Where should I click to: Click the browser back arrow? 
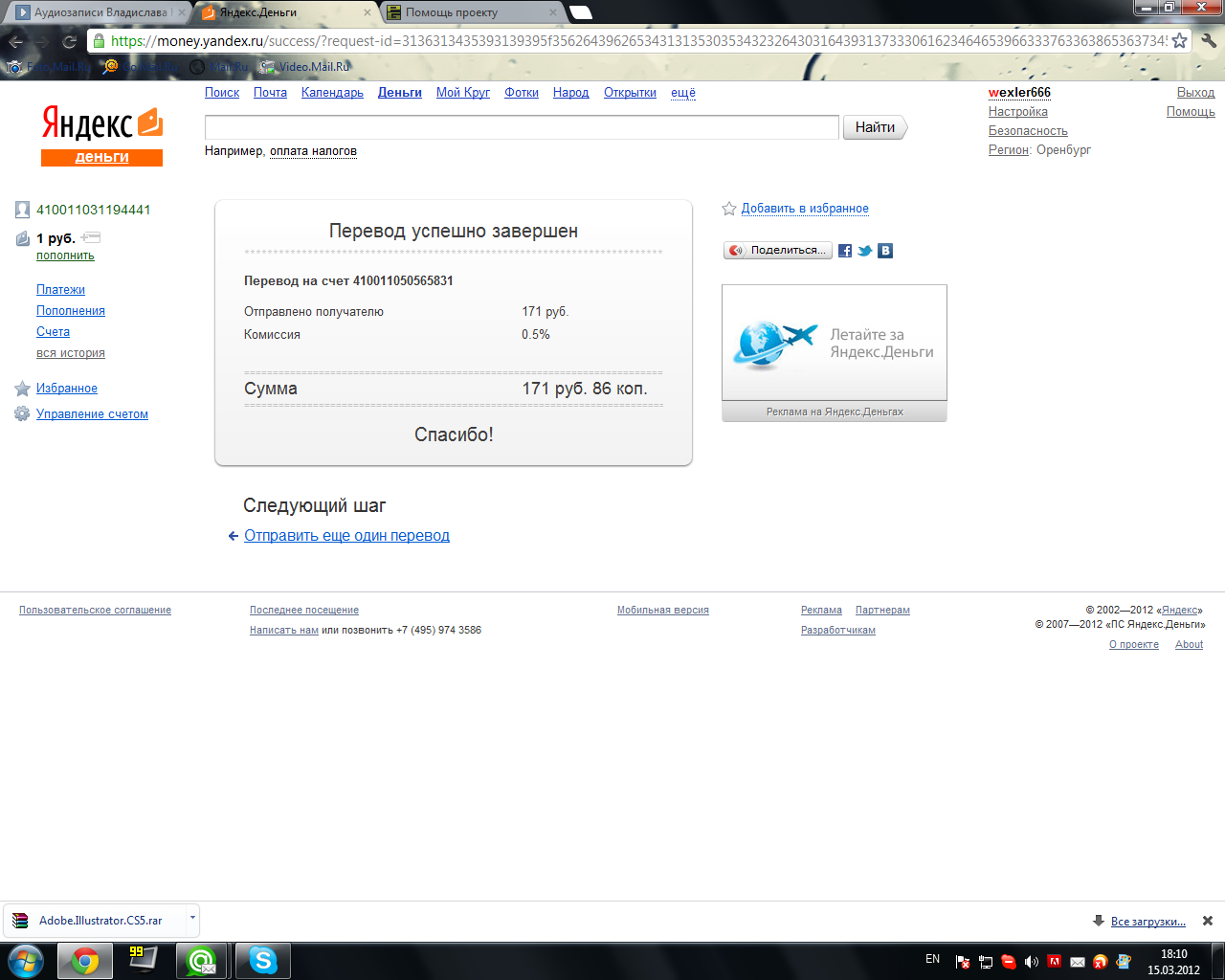[16, 41]
